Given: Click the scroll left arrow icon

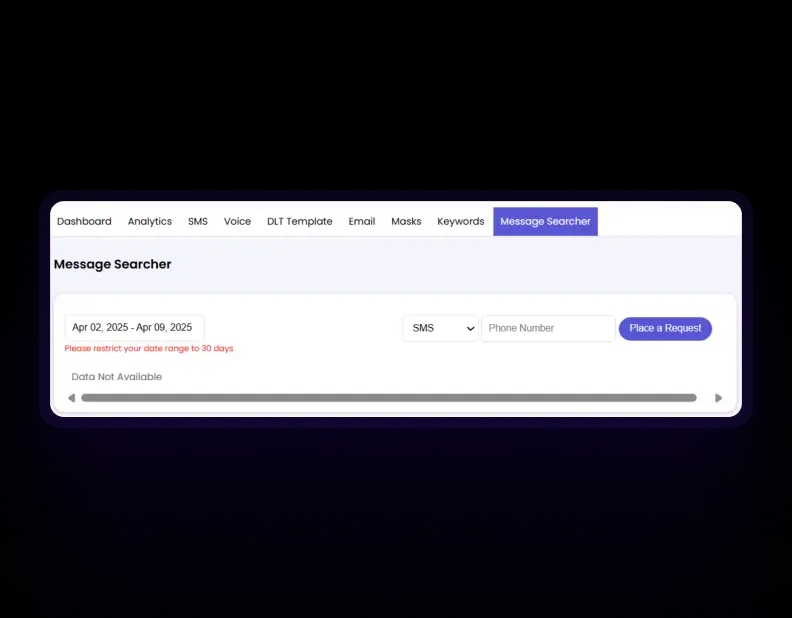Looking at the screenshot, I should pyautogui.click(x=71, y=398).
